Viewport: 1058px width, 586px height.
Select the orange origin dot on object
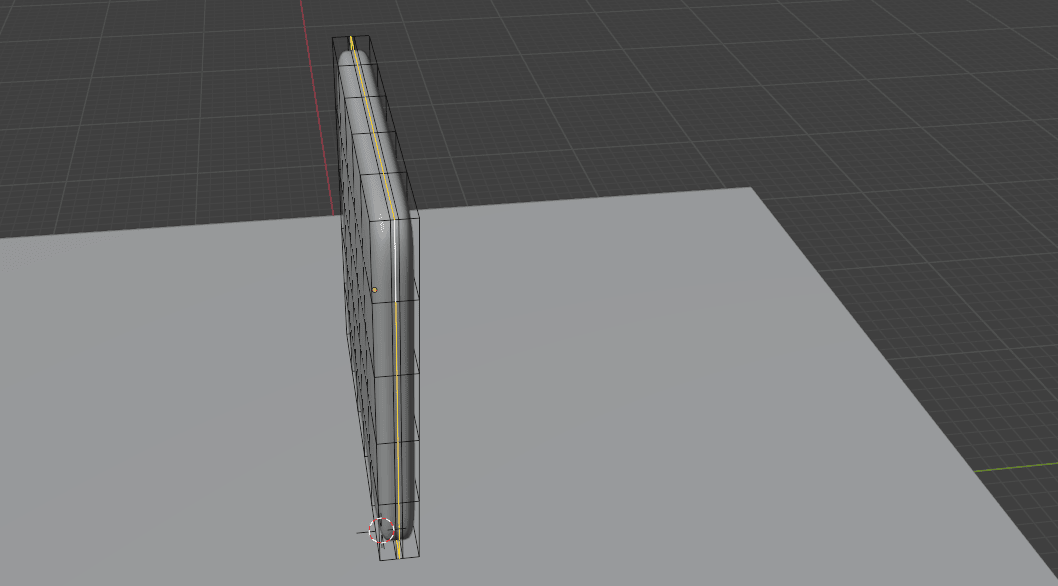click(x=375, y=290)
